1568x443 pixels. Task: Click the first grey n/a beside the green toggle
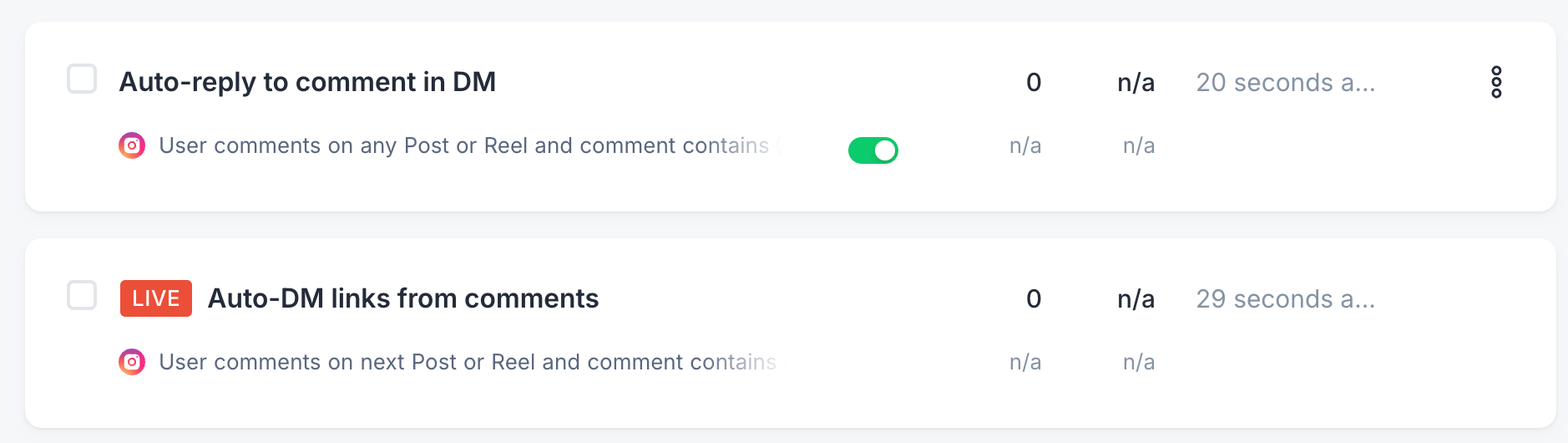[x=1025, y=145]
